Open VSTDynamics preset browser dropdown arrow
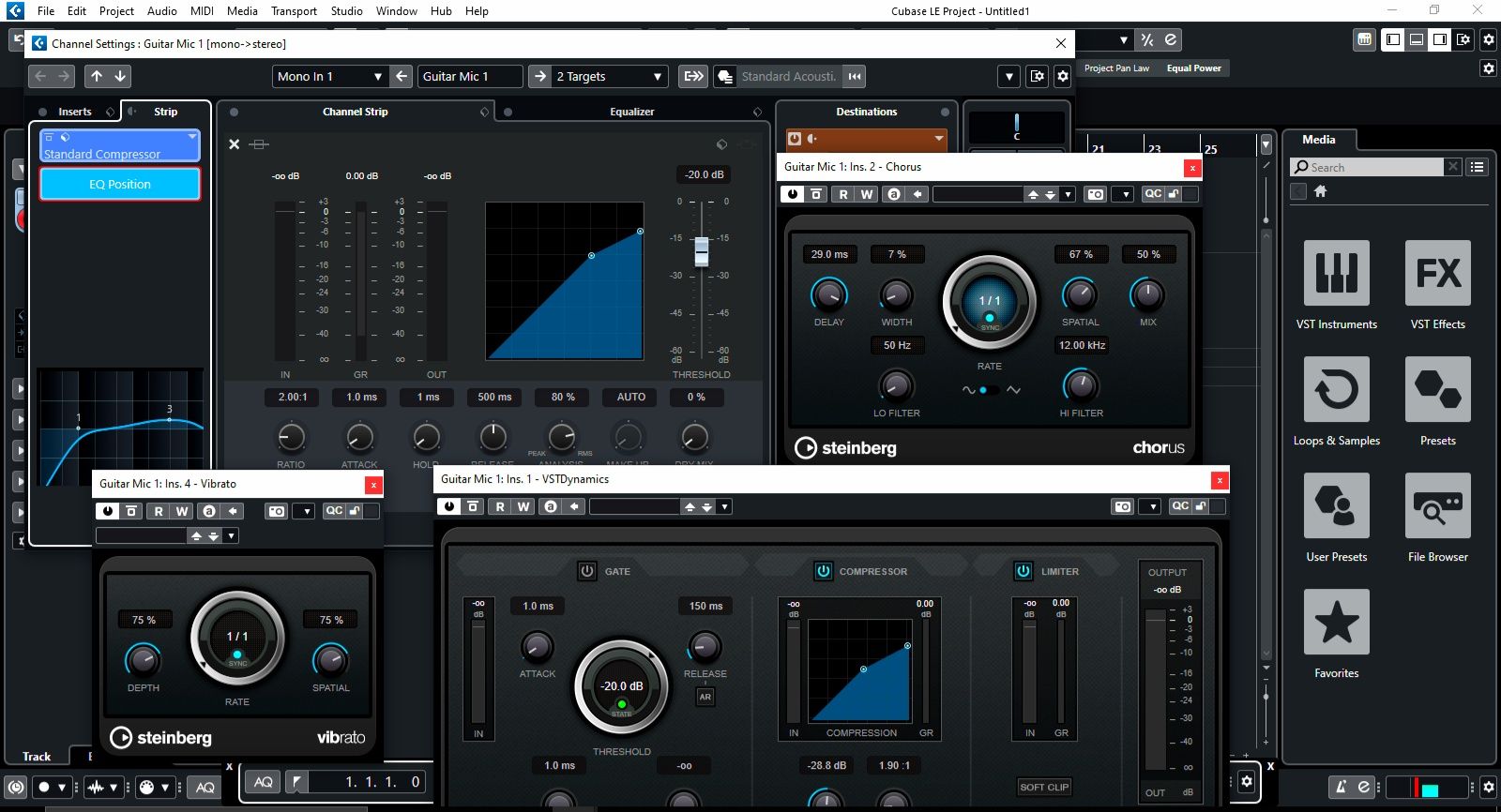Image resolution: width=1501 pixels, height=812 pixels. 724,506
